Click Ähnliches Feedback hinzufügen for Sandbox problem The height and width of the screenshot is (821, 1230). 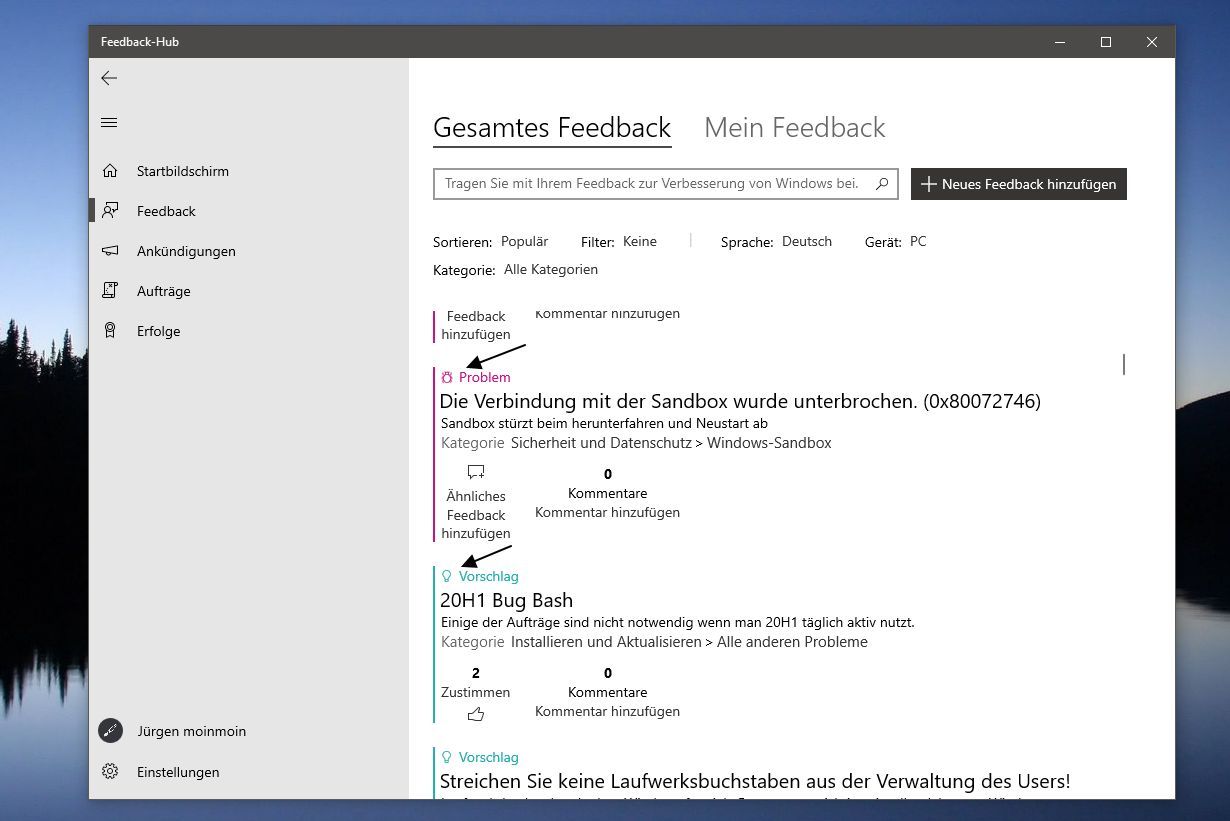click(x=476, y=514)
